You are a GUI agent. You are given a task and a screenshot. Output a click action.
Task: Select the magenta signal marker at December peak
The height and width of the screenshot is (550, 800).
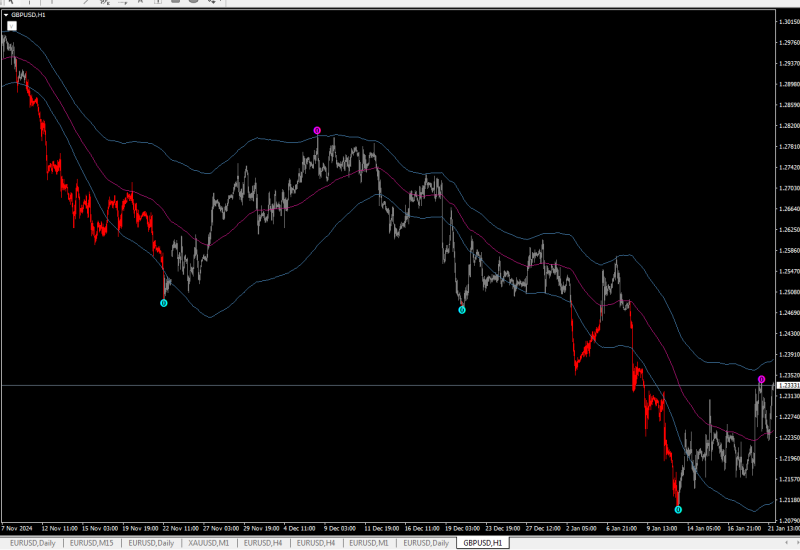tap(317, 131)
